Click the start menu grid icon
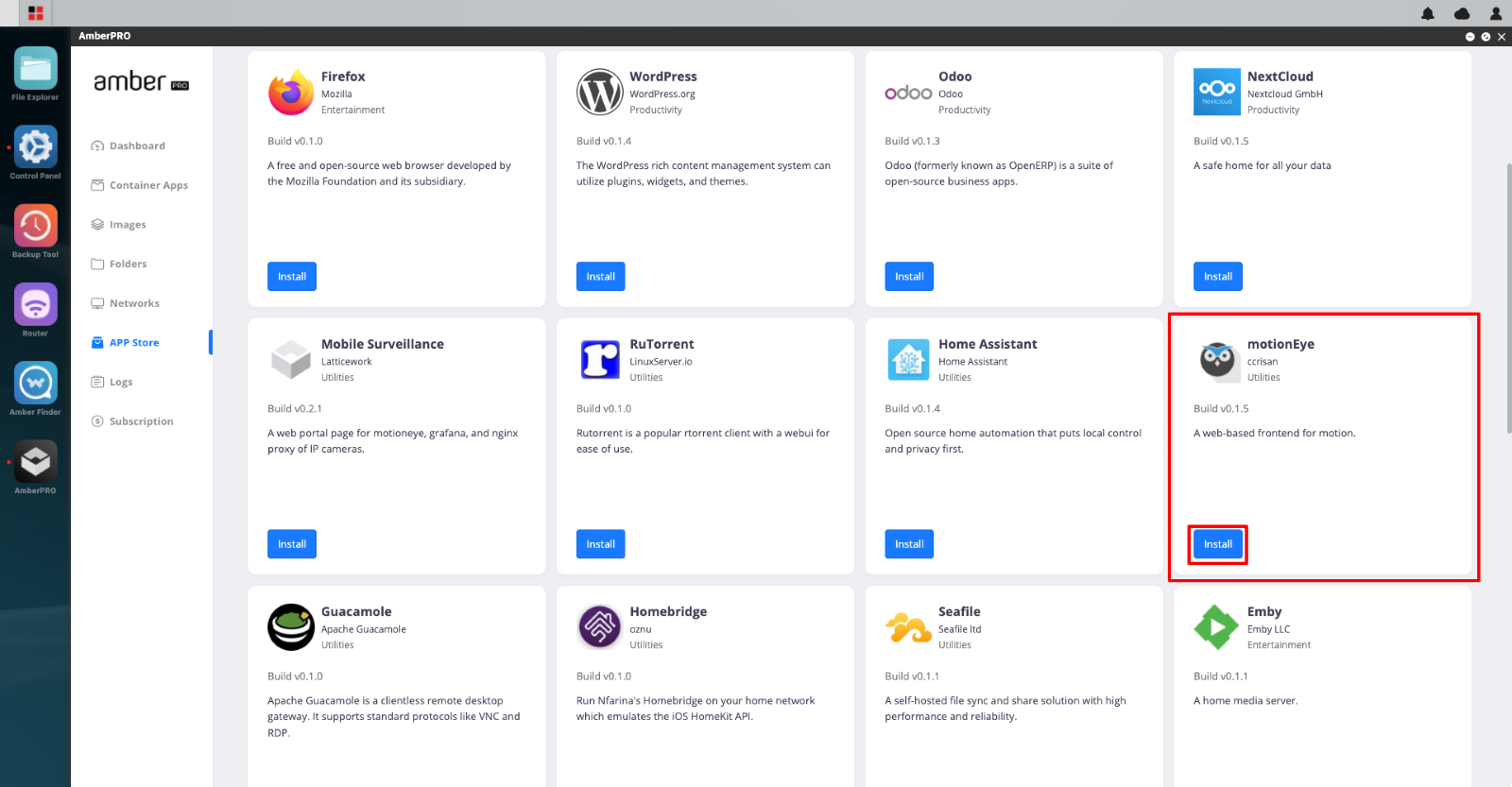Screen dimensions: 1512x787 coord(36,13)
